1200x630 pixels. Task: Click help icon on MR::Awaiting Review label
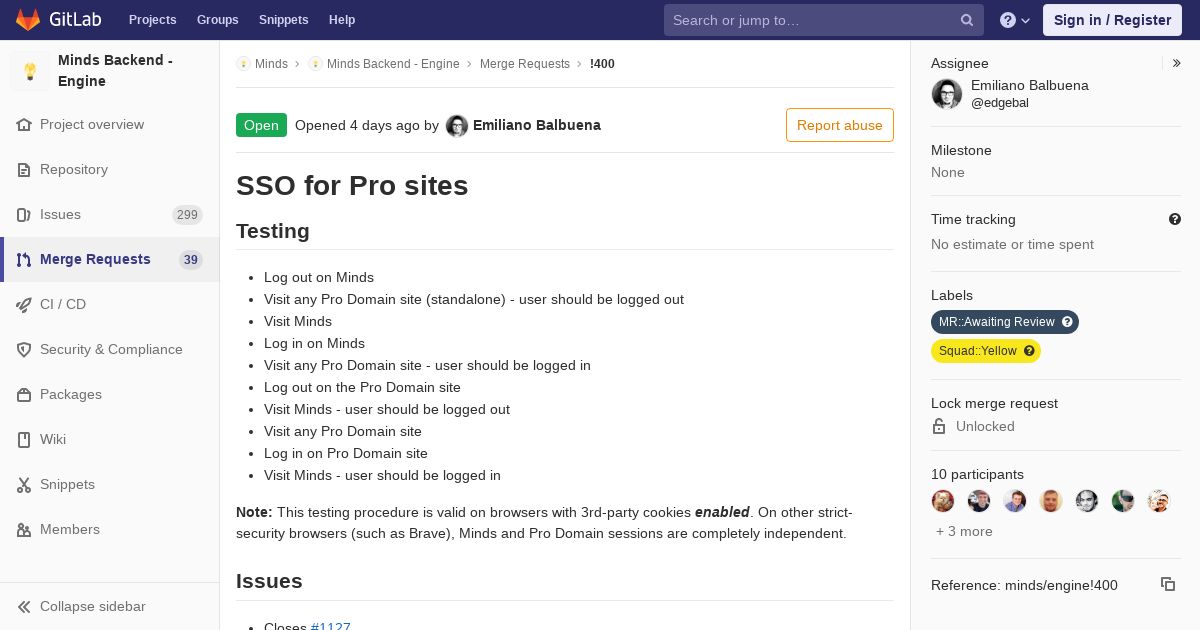tap(1067, 322)
